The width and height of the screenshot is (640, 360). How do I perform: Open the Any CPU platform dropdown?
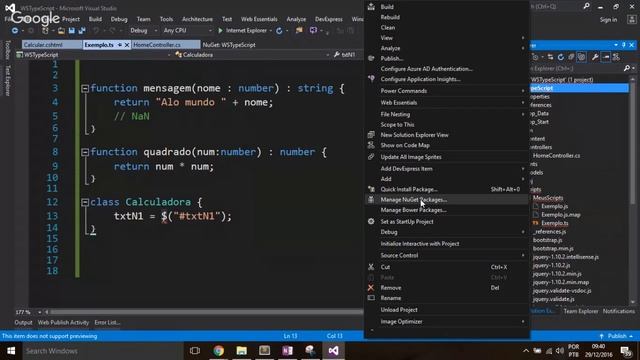pos(187,31)
